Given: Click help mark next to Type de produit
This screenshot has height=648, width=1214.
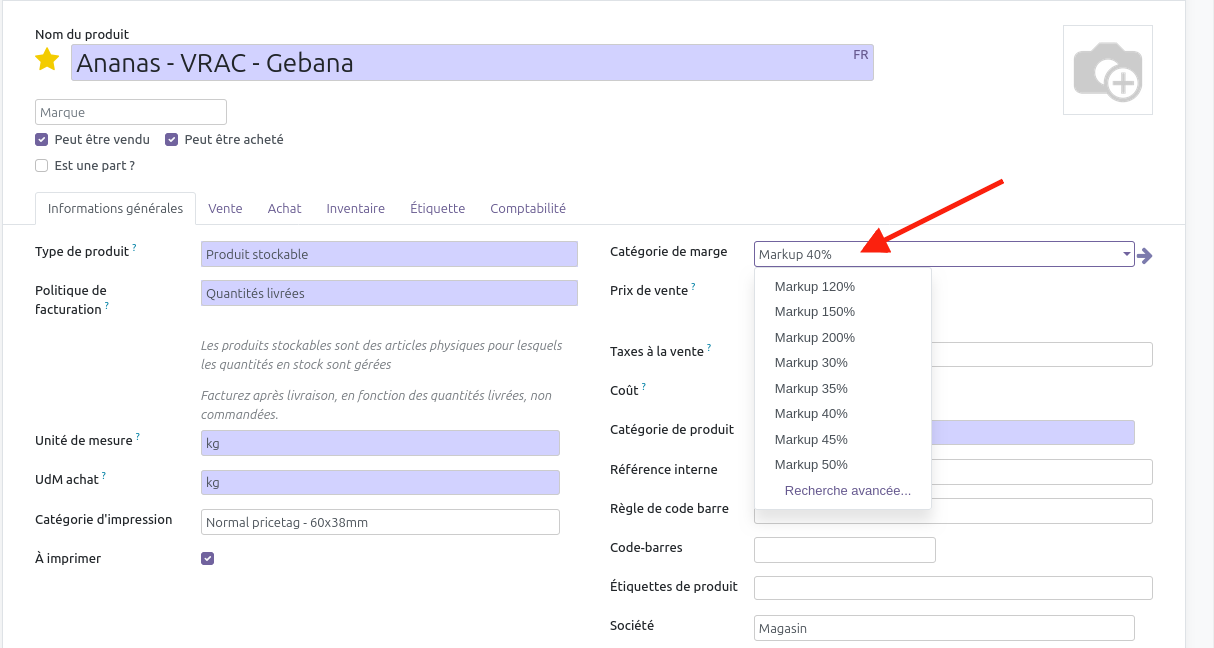Looking at the screenshot, I should point(135,247).
